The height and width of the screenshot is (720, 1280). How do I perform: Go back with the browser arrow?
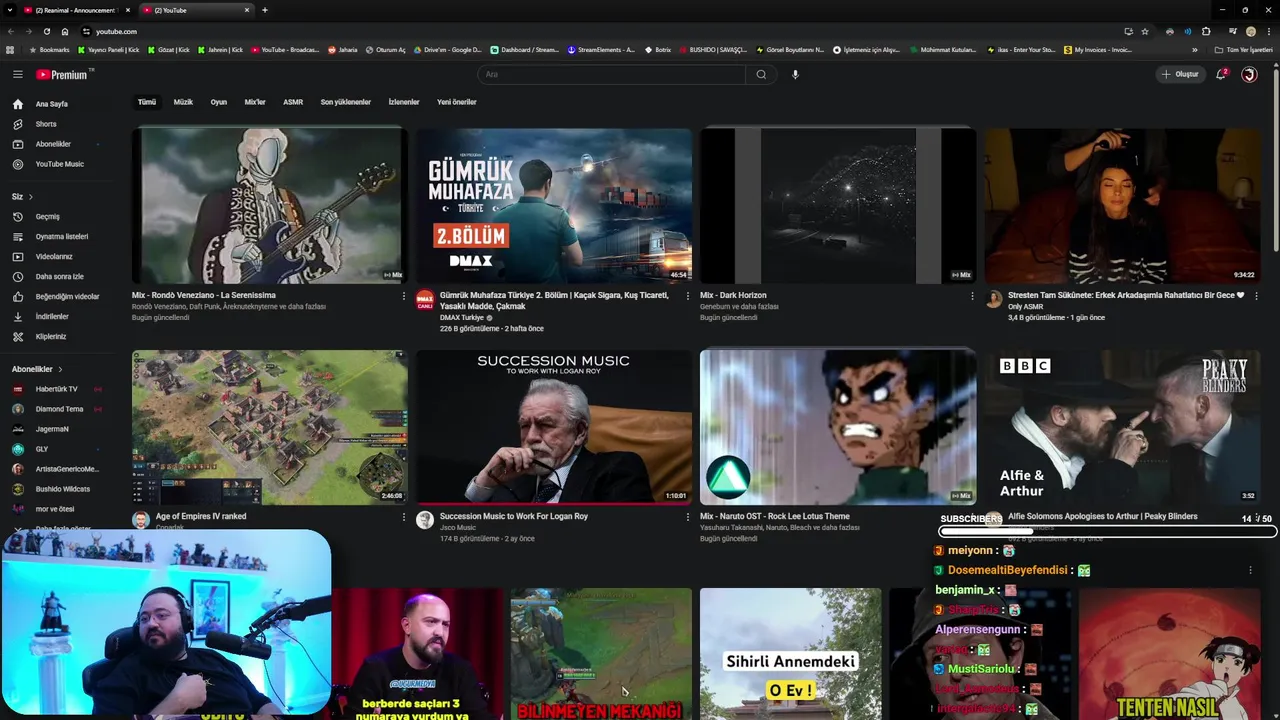coord(10,31)
